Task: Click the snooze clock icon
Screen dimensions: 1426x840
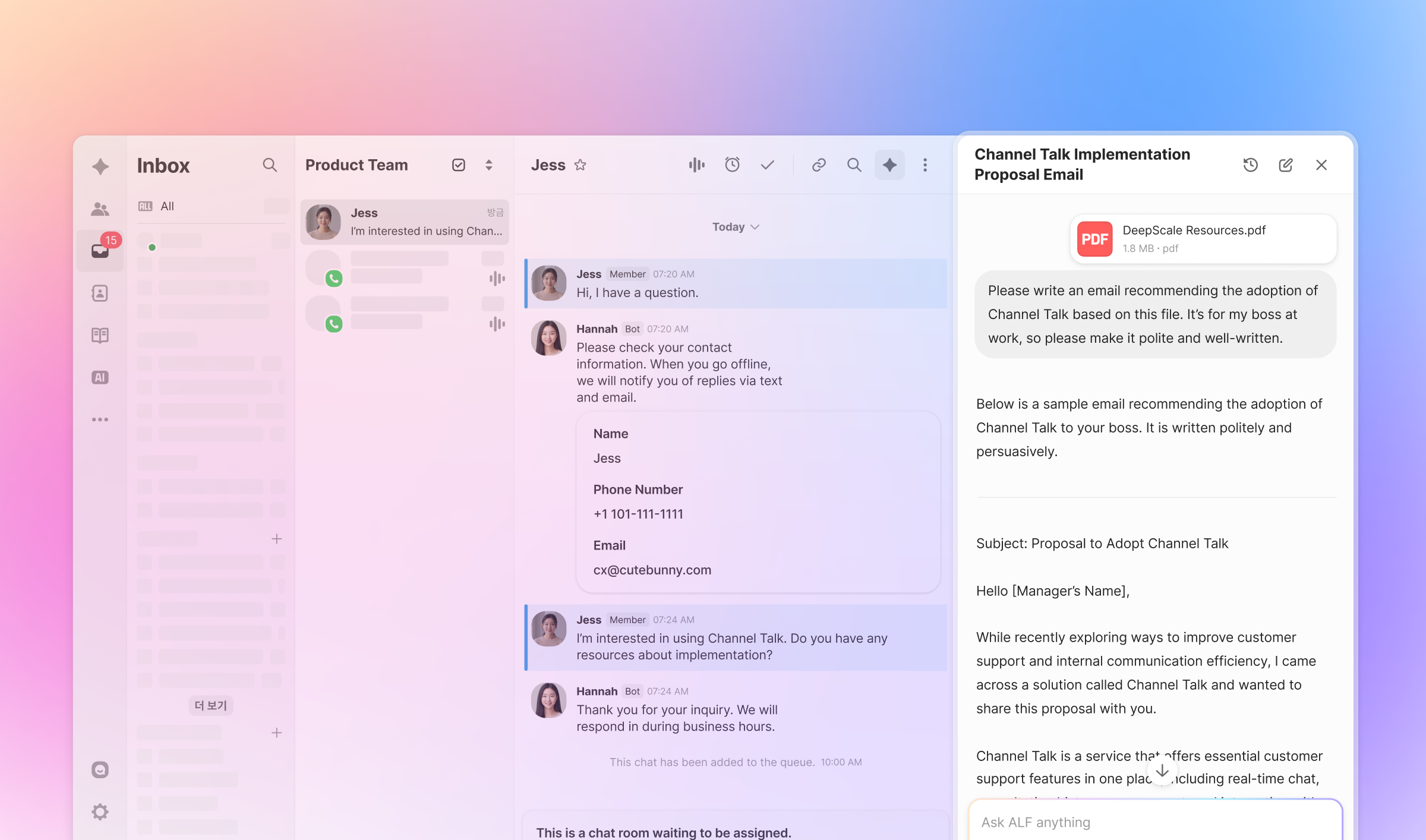Action: 732,165
